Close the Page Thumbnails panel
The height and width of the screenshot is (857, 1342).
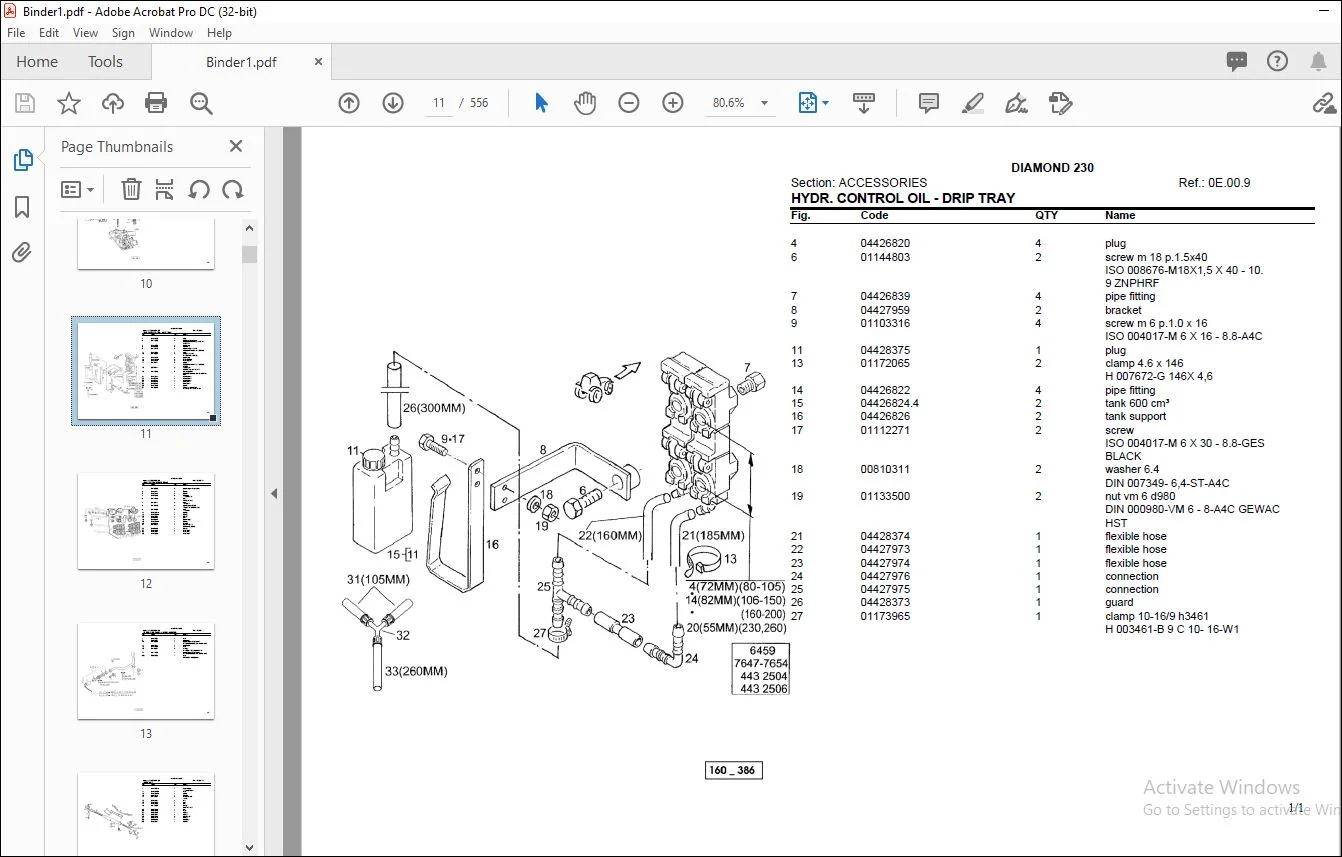(x=236, y=146)
